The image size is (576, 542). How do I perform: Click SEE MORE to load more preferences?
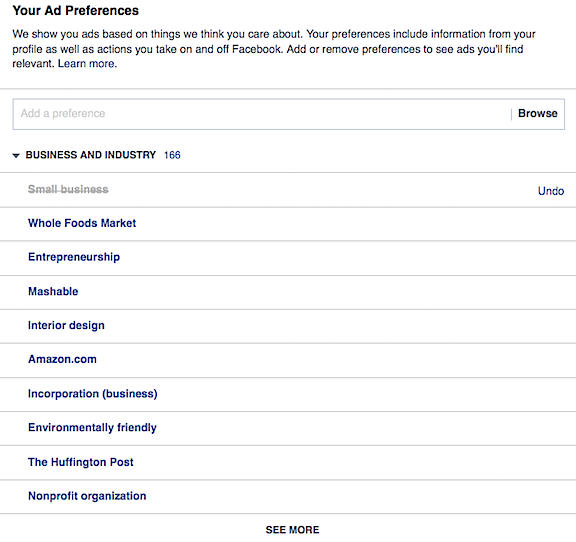click(x=292, y=530)
